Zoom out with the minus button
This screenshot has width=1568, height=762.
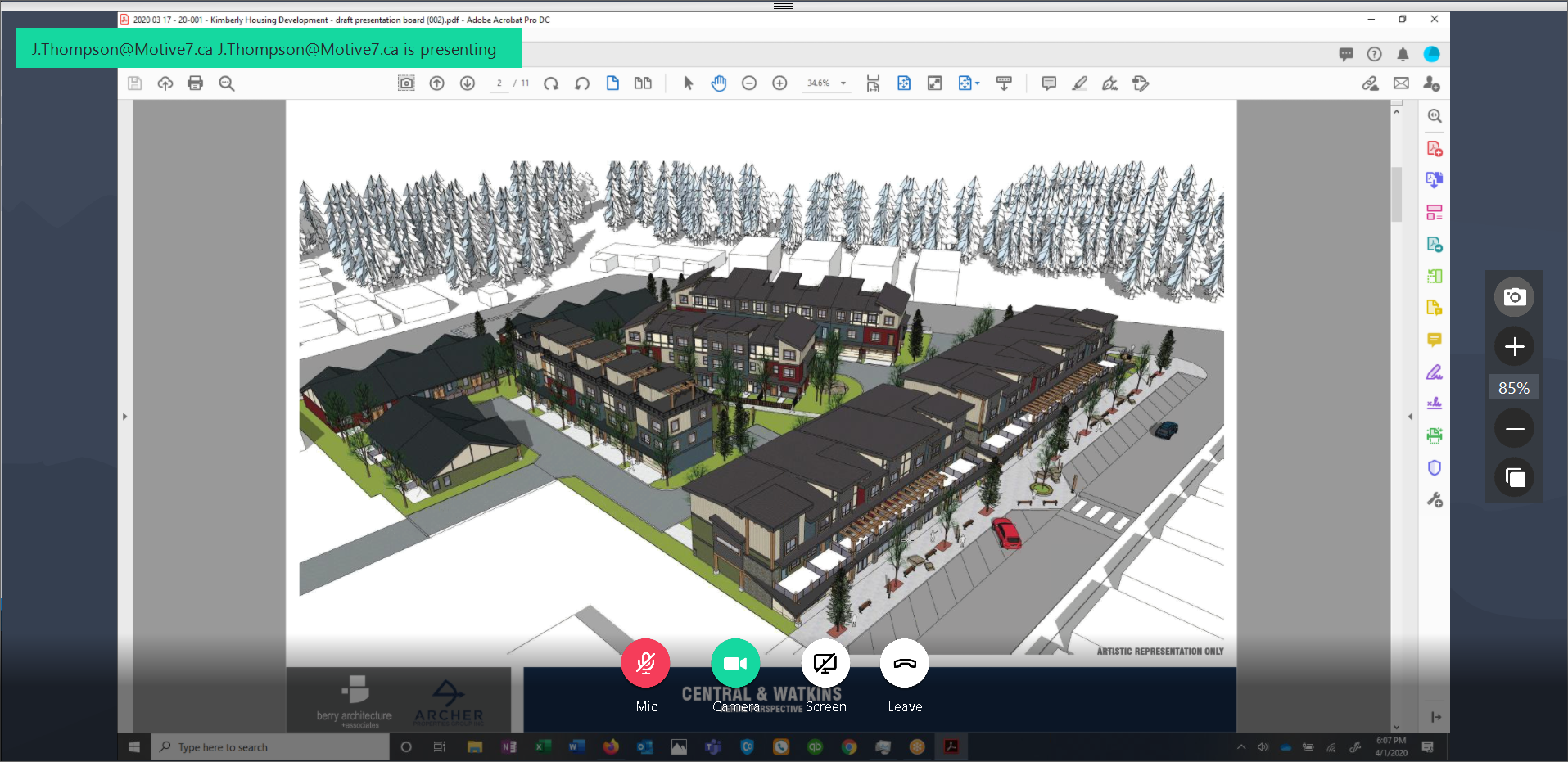coord(1514,428)
